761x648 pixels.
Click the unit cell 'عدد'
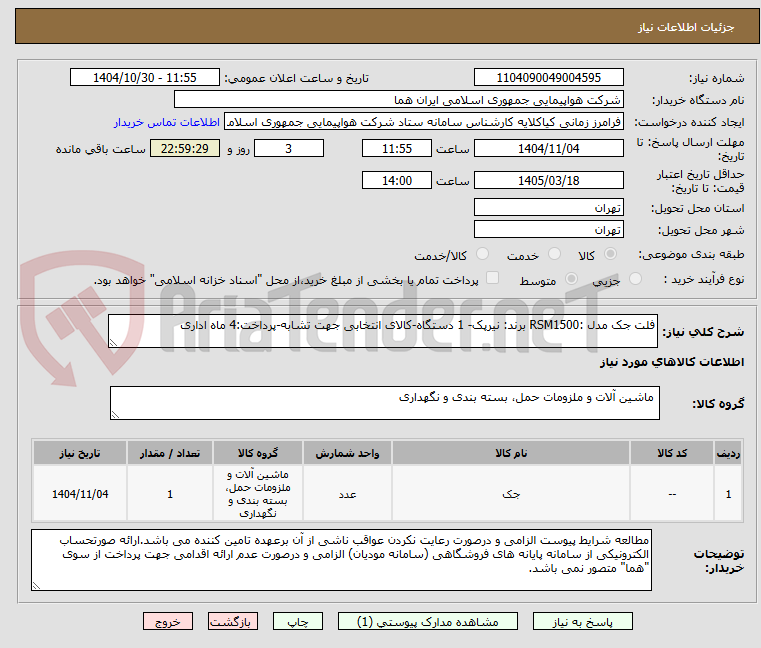[347, 494]
